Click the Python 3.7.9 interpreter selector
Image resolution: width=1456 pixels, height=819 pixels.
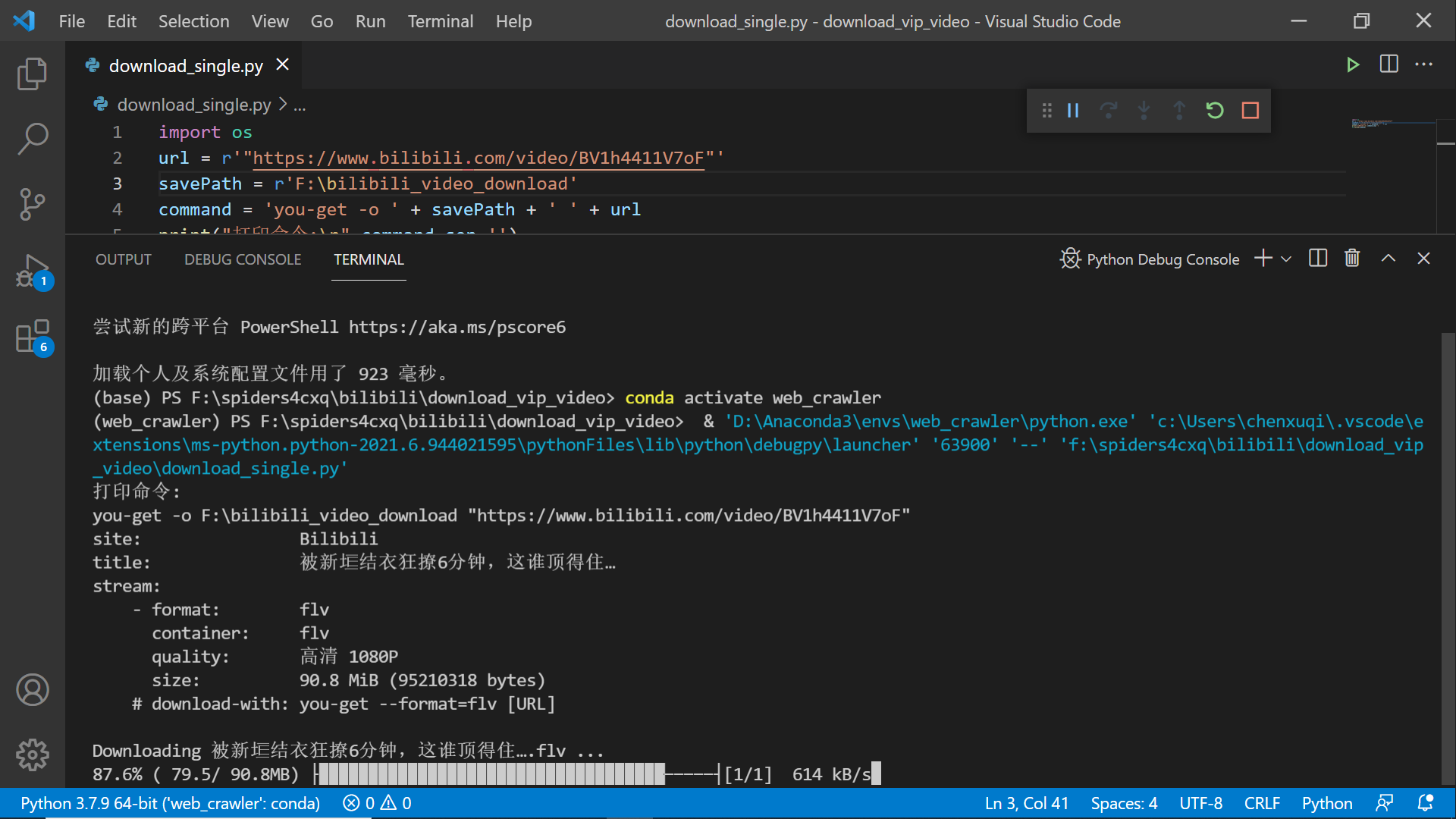click(x=170, y=803)
